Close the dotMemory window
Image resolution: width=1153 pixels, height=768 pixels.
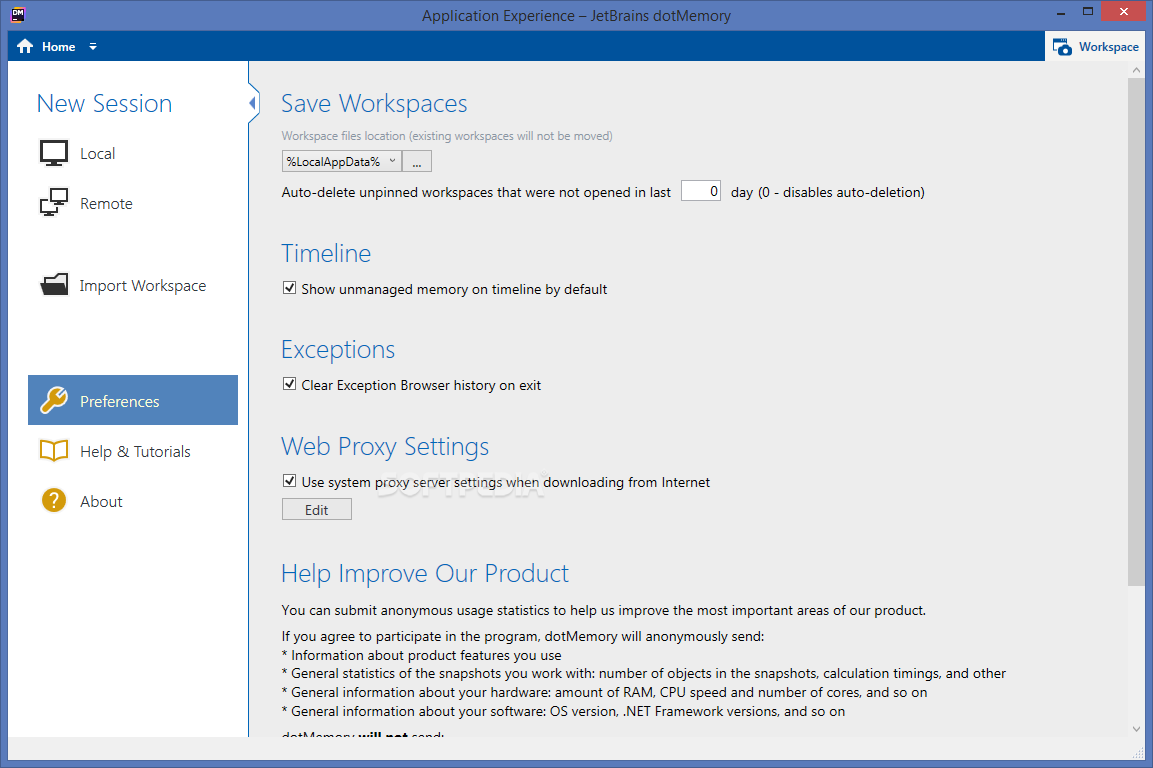[x=1124, y=12]
